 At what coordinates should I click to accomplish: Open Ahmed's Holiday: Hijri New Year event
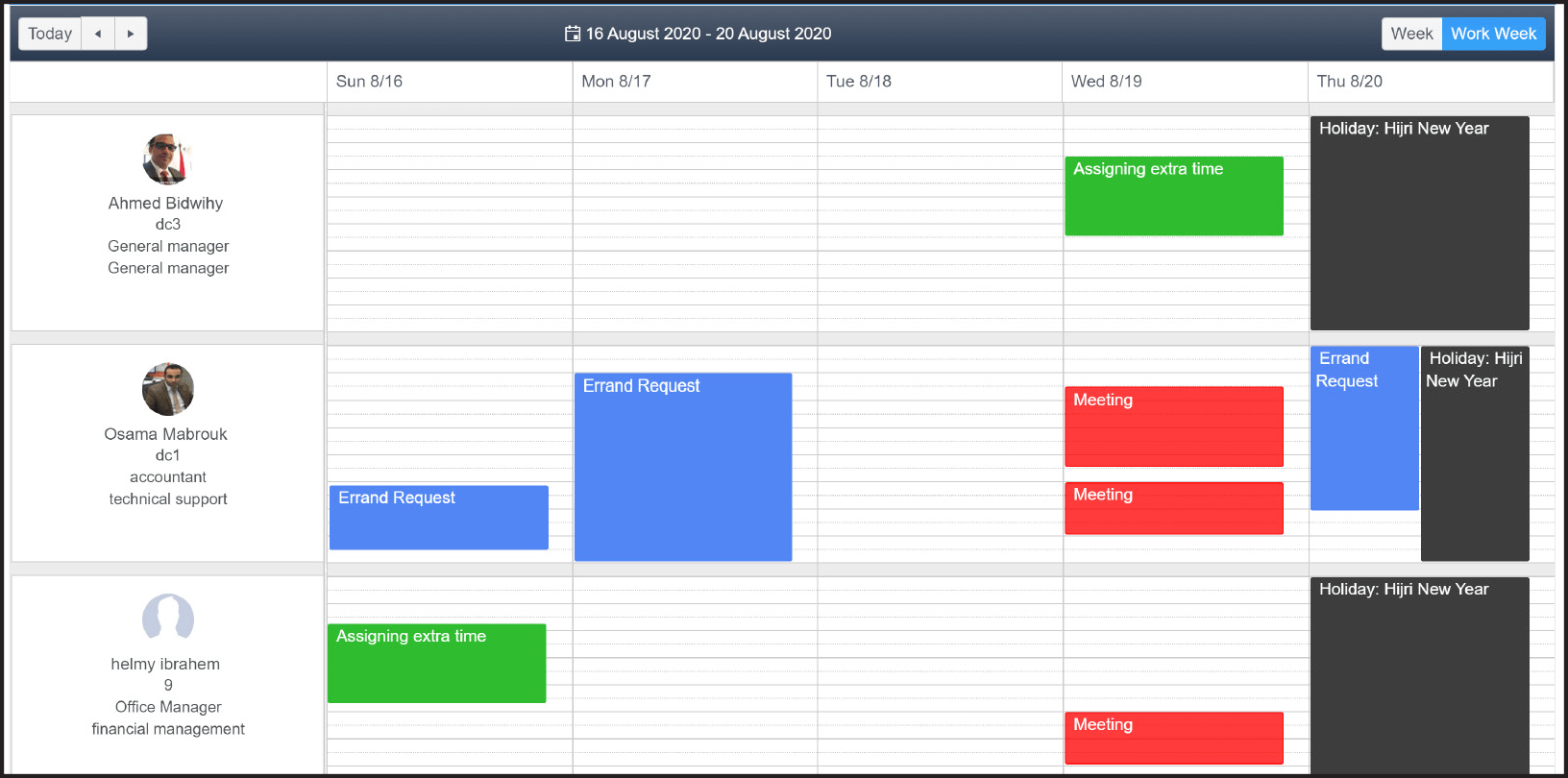(x=1420, y=223)
